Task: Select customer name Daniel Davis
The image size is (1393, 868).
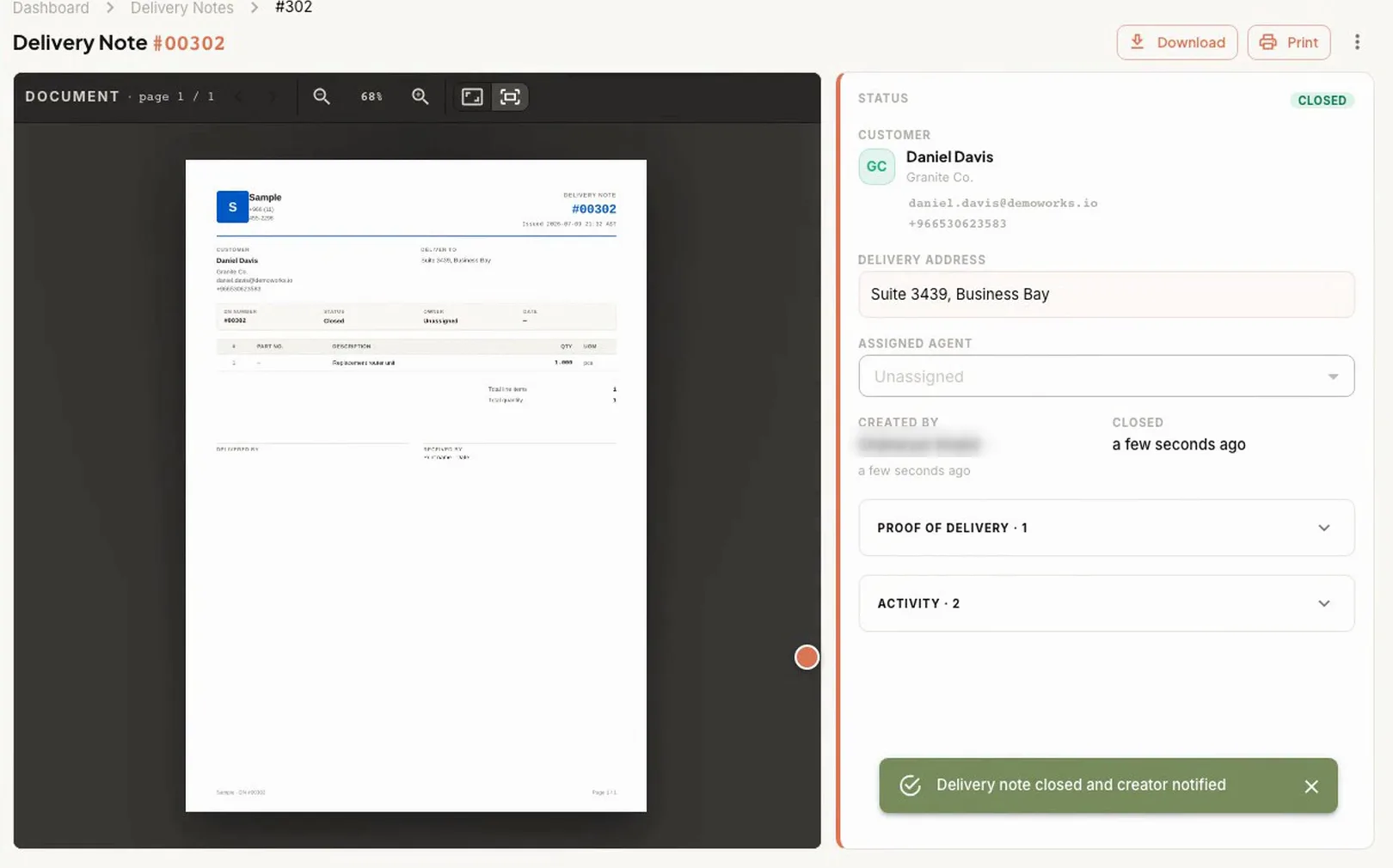Action: pyautogui.click(x=949, y=157)
